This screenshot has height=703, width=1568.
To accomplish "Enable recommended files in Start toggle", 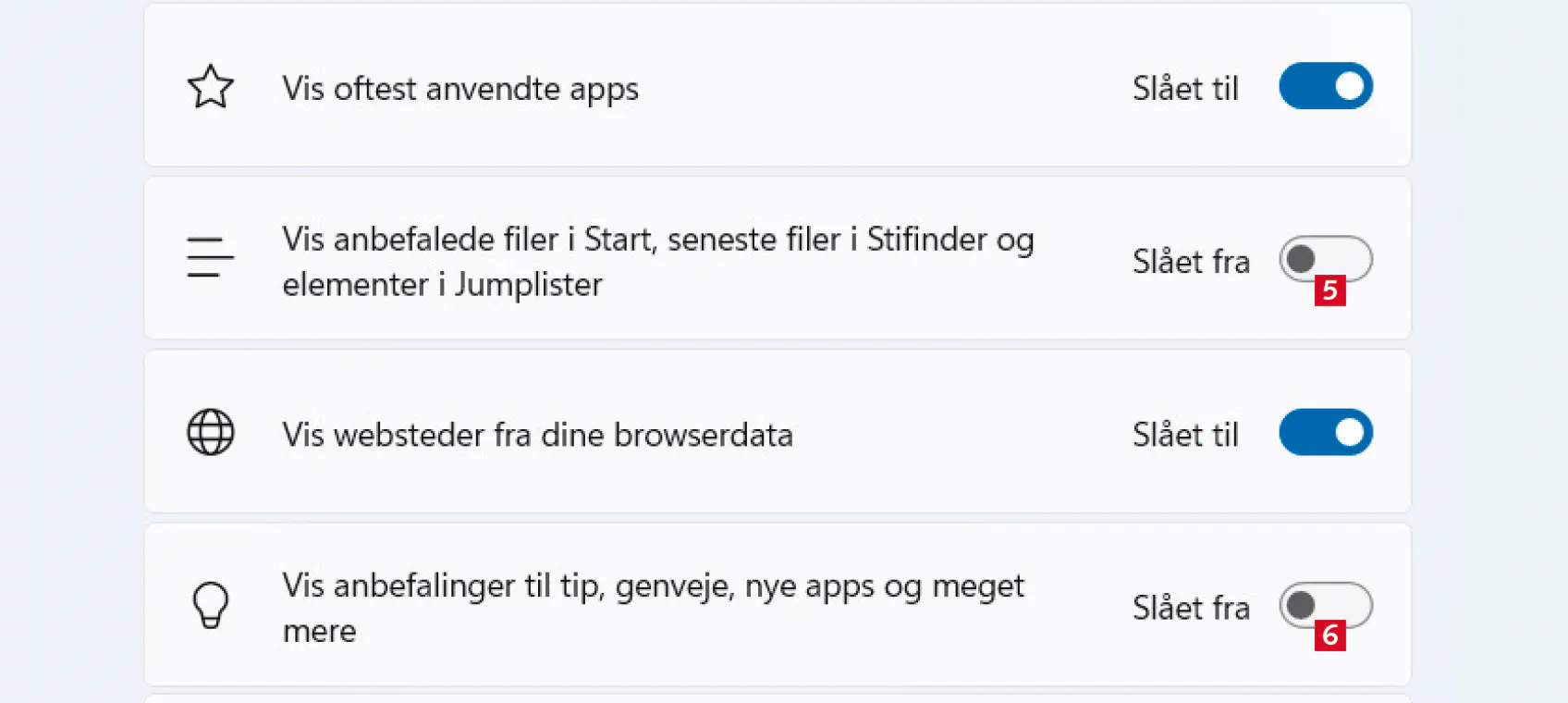I will 1324,257.
